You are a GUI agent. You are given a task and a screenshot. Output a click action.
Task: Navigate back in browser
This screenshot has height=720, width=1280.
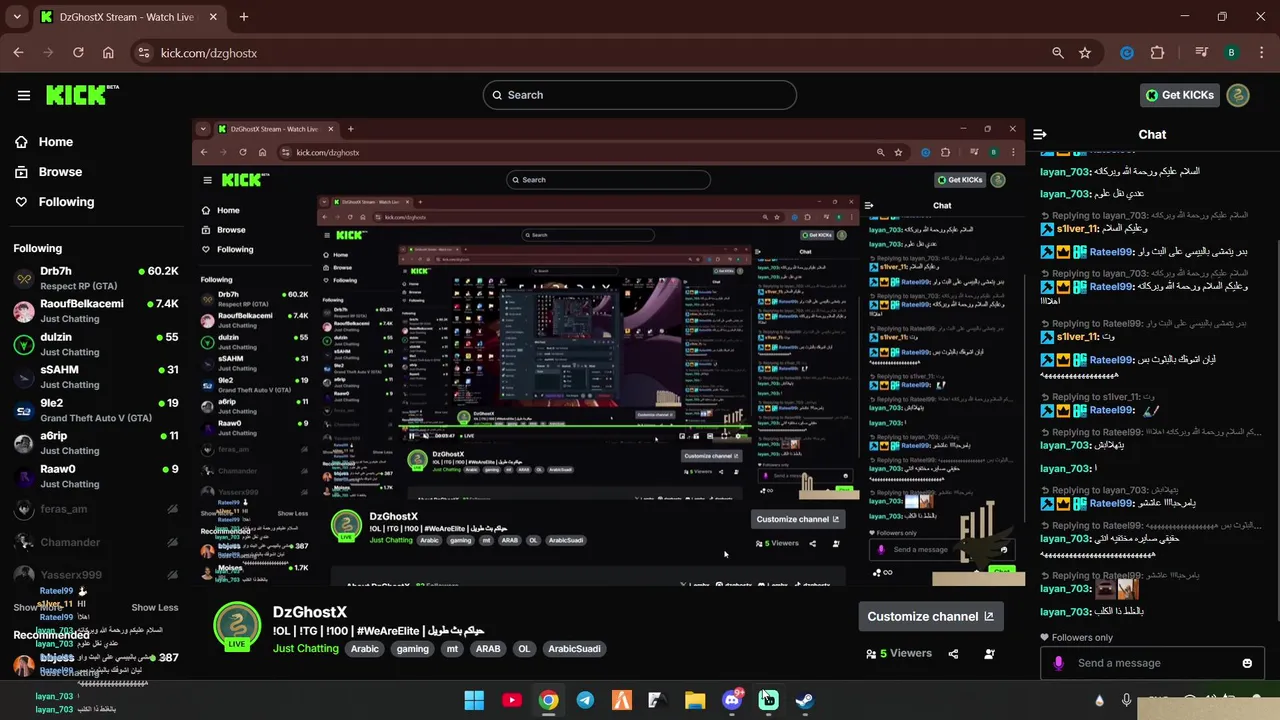coord(19,53)
